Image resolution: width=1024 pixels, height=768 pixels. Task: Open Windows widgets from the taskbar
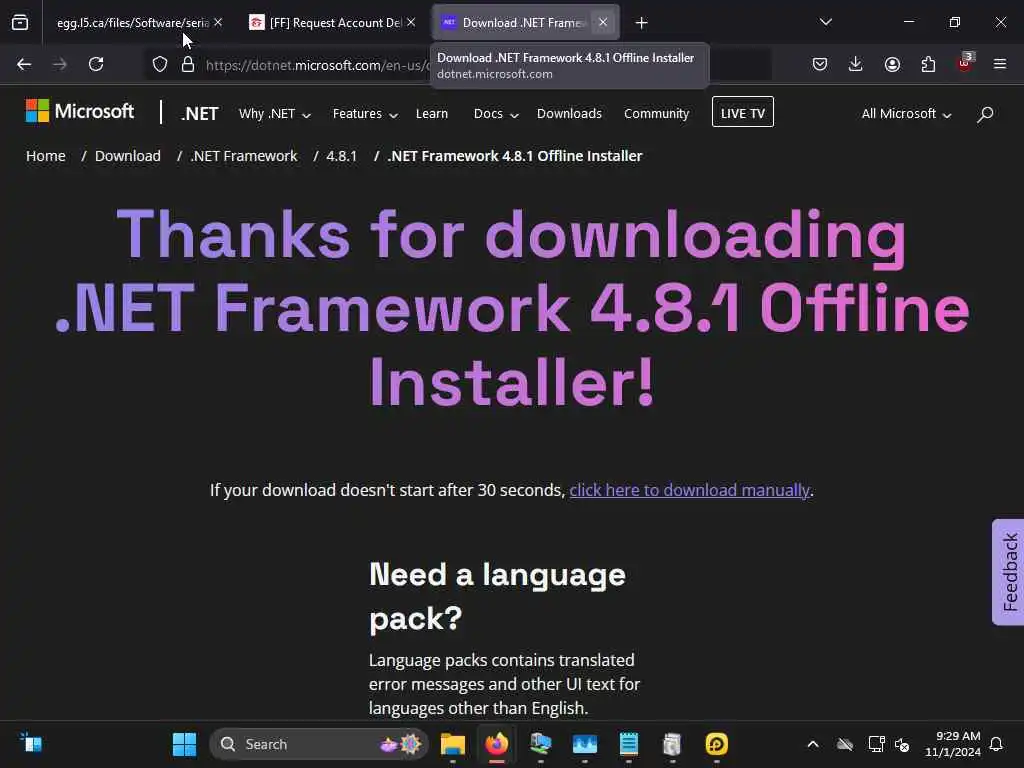click(x=31, y=743)
